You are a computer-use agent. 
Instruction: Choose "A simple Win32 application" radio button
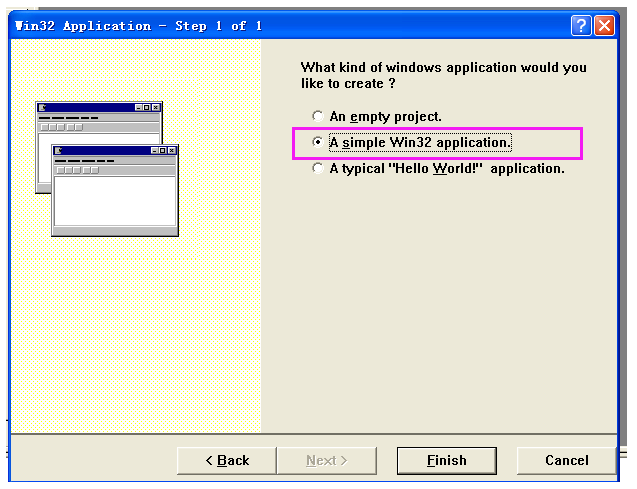[317, 142]
